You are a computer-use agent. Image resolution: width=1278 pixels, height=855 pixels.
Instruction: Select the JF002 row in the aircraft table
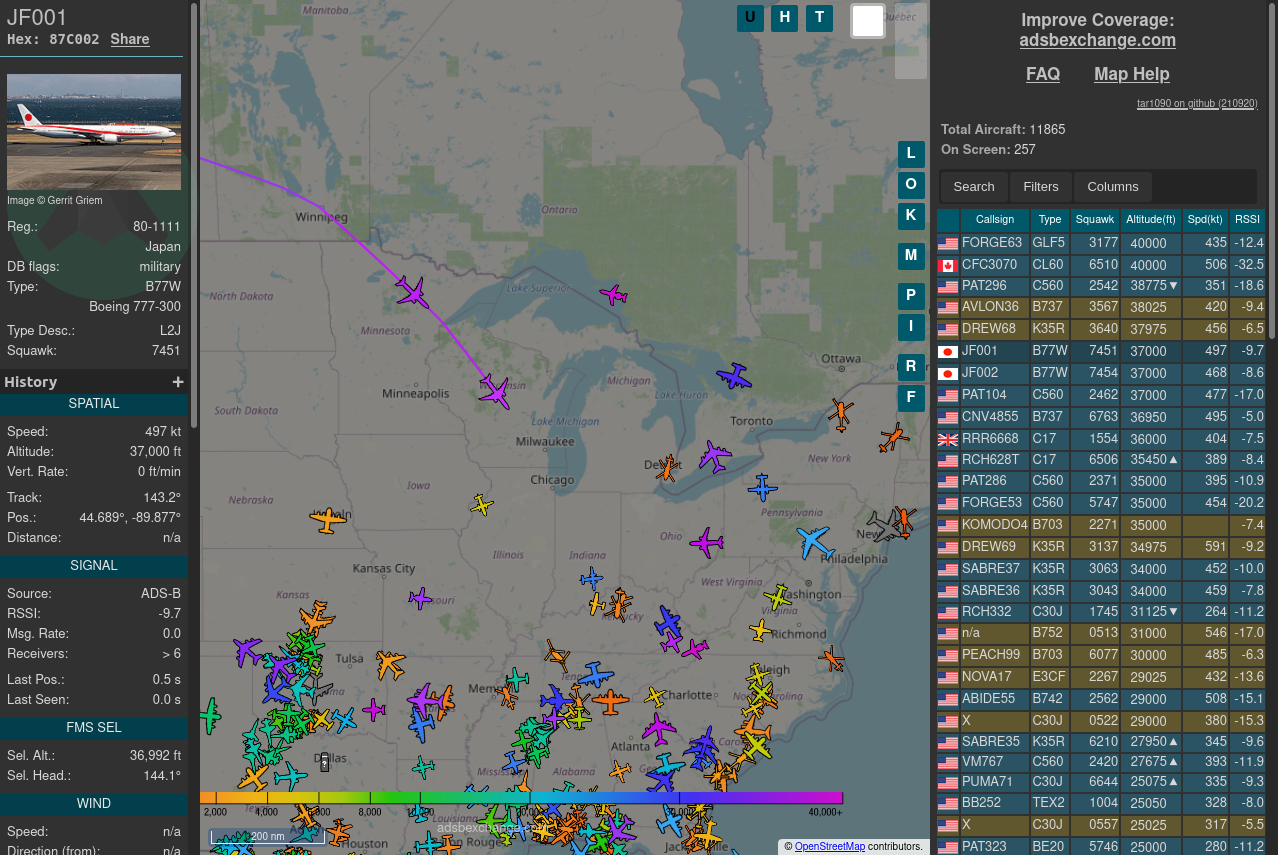click(1101, 373)
